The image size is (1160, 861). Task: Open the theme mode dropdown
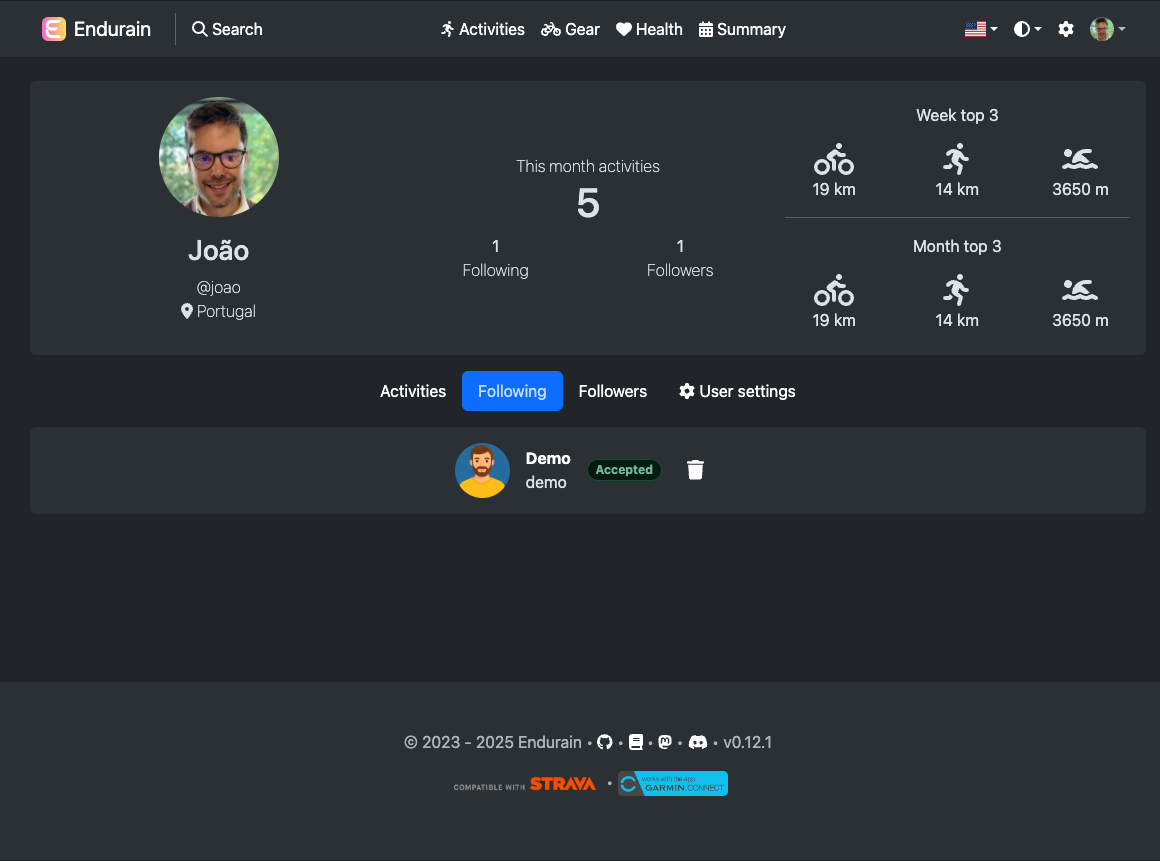click(x=1028, y=29)
